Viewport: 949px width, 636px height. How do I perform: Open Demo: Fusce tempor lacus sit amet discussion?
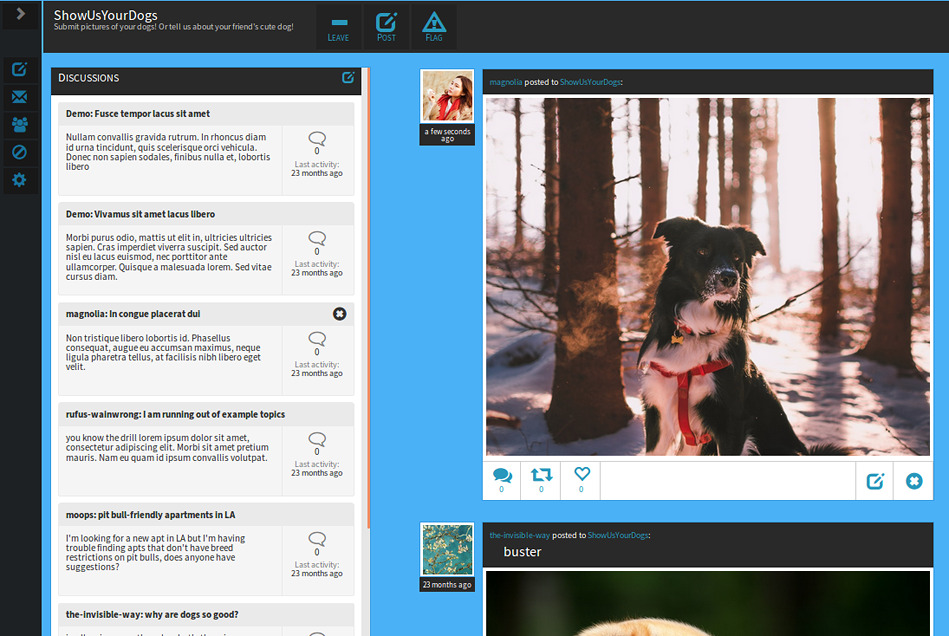tap(138, 114)
